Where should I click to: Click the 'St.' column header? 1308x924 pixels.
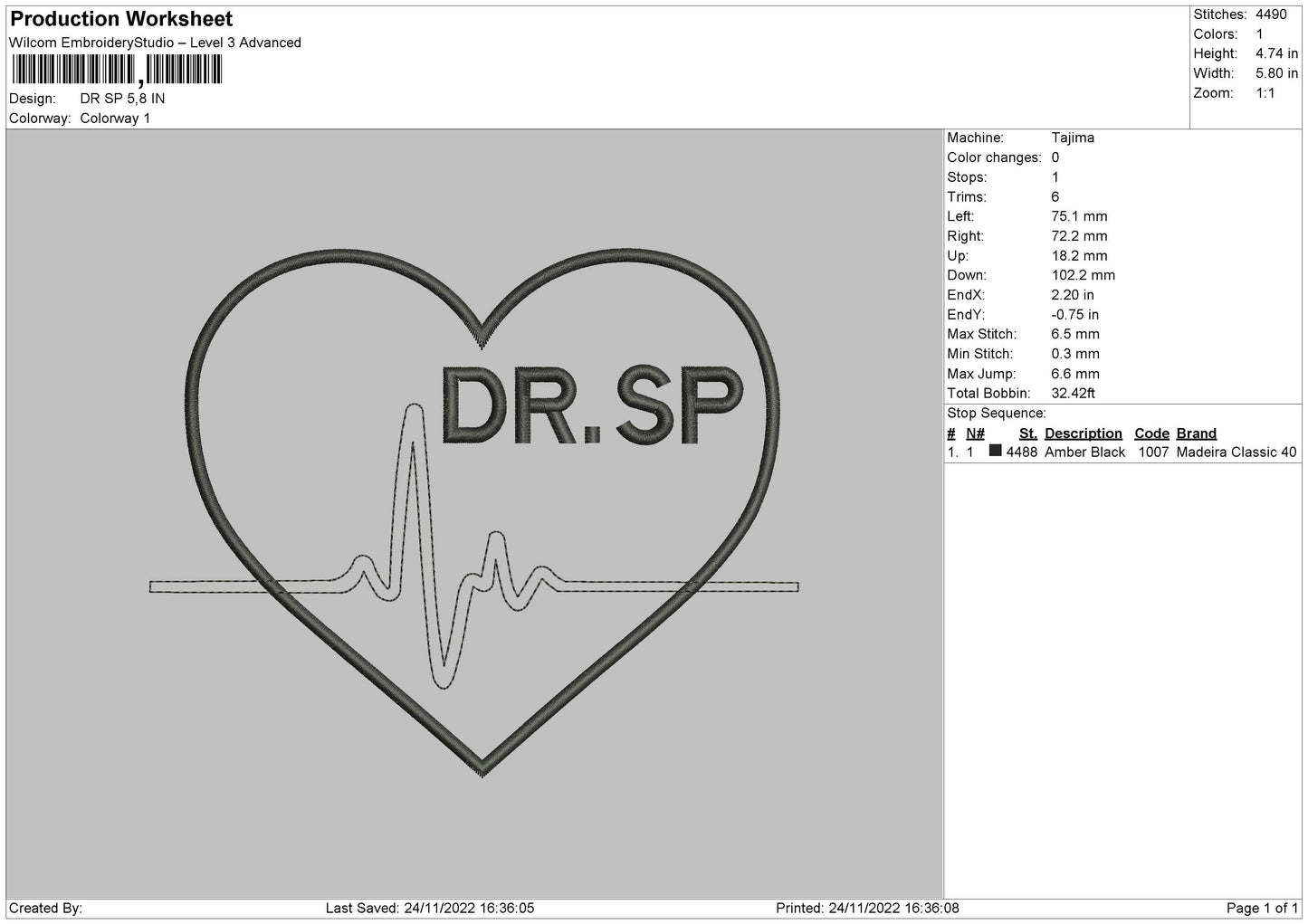(1028, 433)
